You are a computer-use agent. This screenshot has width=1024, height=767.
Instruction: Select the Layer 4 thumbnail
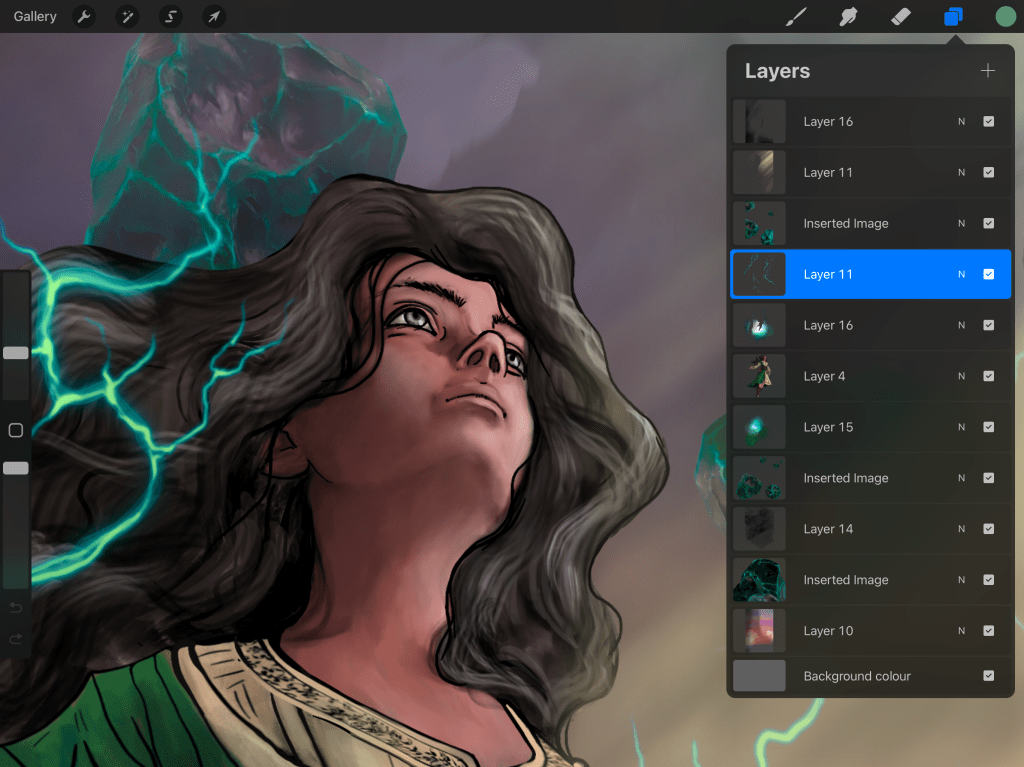759,376
